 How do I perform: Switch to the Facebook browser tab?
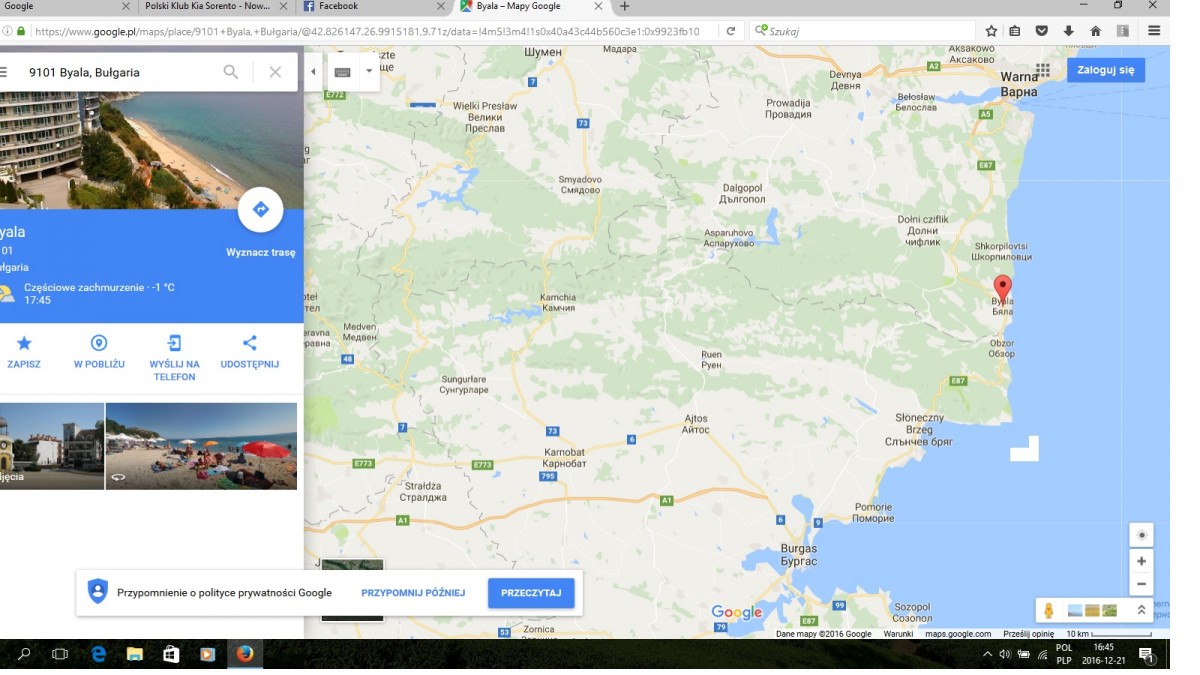(372, 7)
